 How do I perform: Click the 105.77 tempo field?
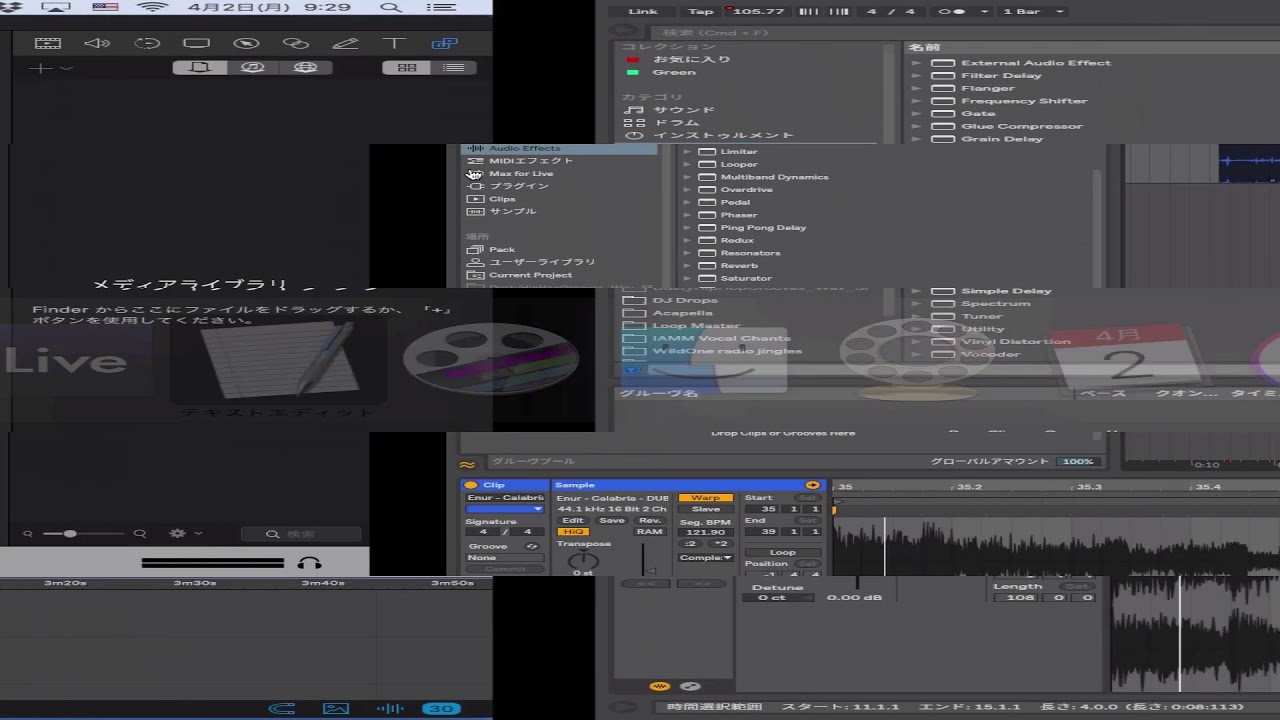[759, 12]
